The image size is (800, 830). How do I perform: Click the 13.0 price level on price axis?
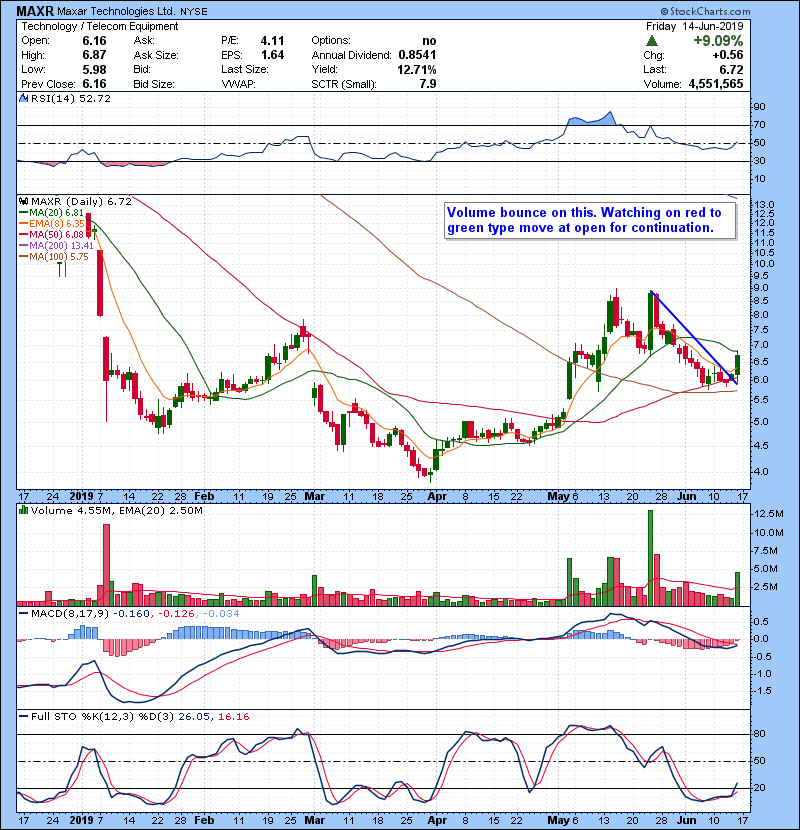(763, 204)
